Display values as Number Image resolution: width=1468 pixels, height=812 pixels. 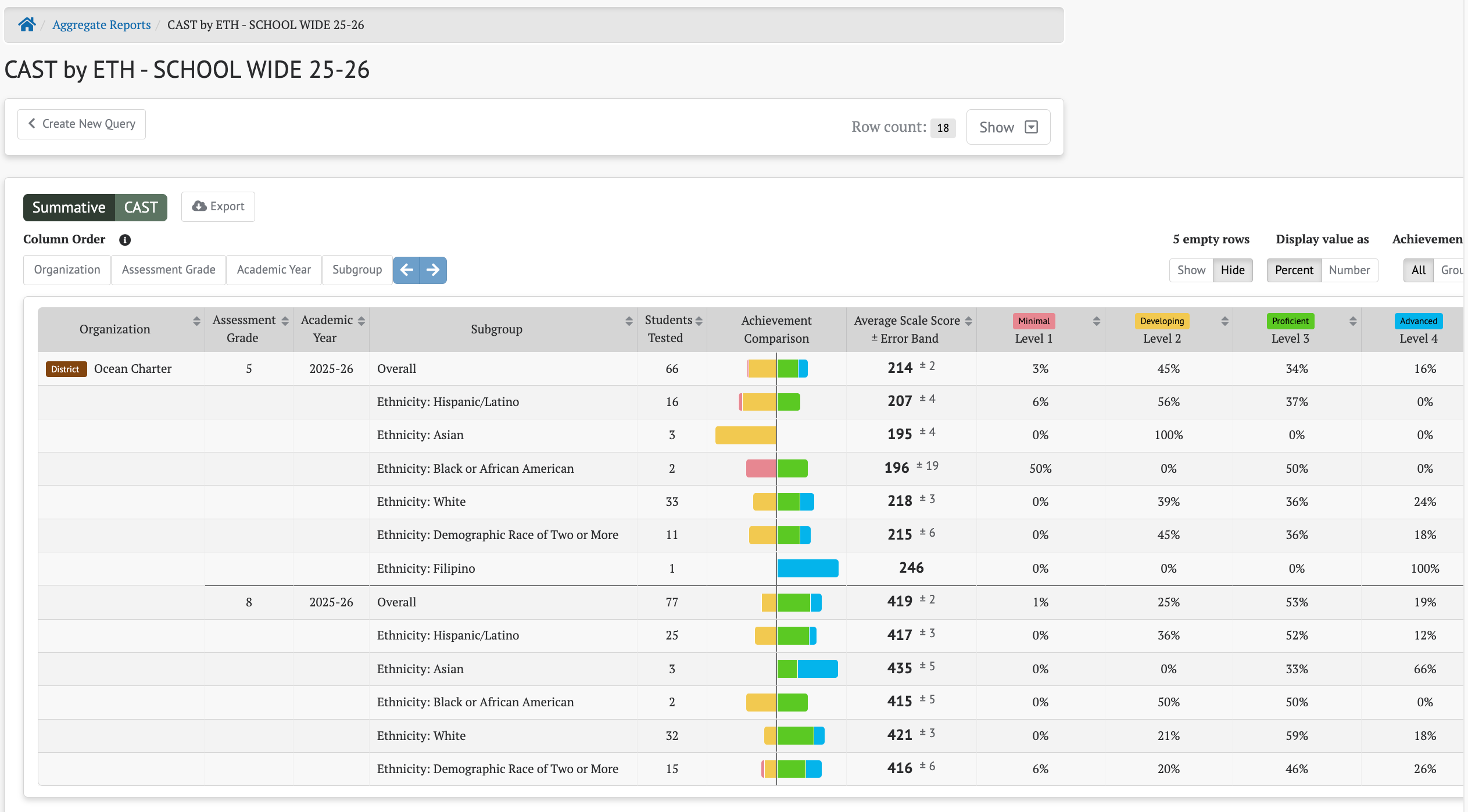tap(1349, 270)
